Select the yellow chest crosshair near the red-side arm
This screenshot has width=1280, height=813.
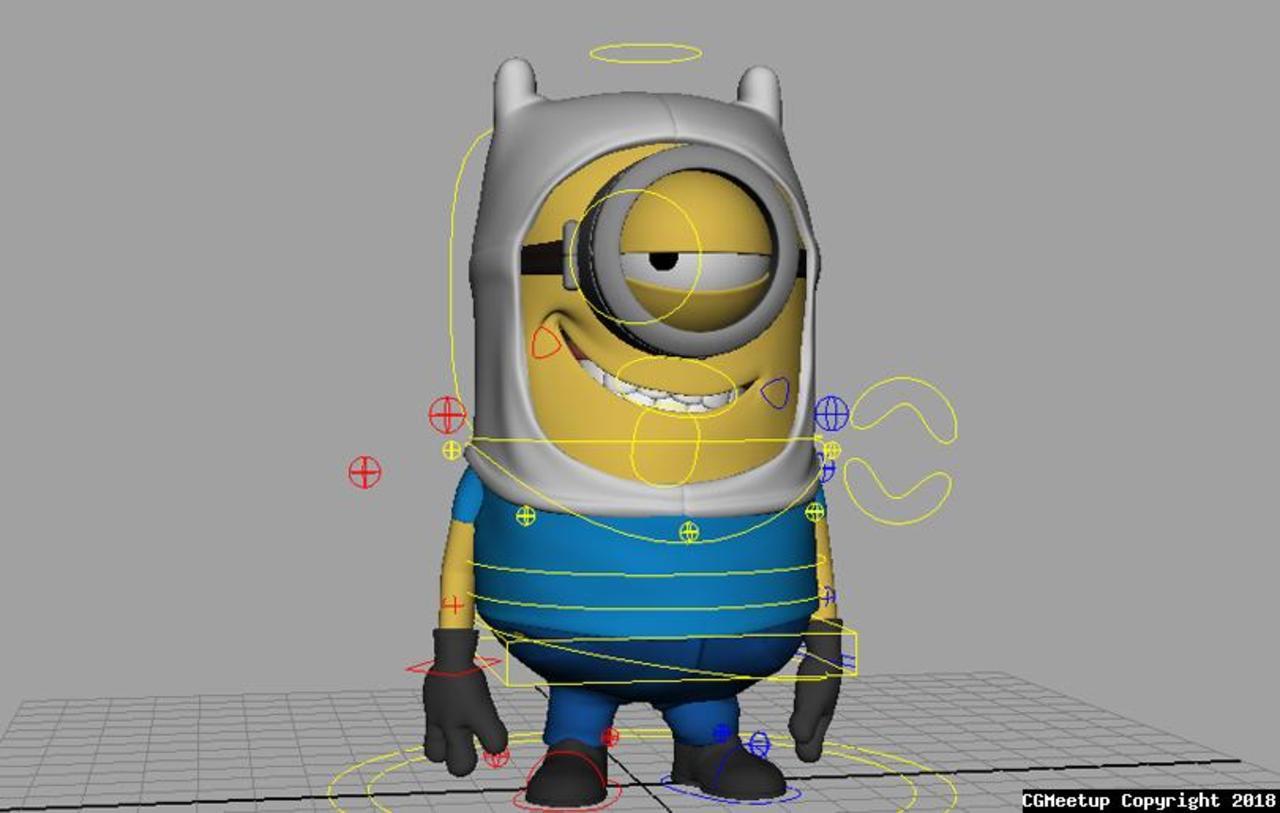coord(526,516)
